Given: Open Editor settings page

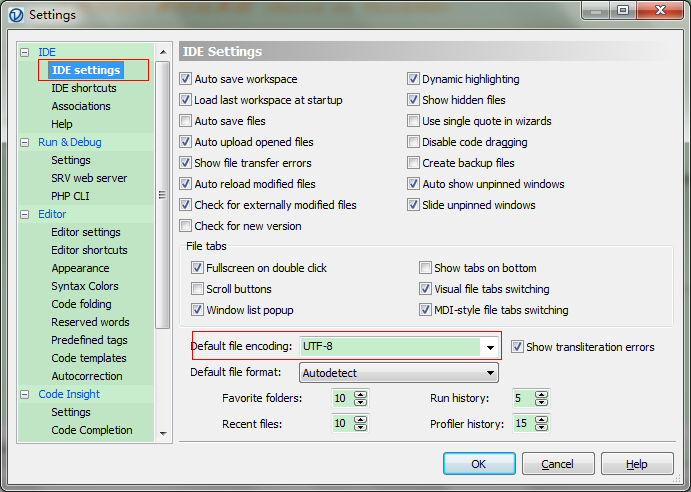Looking at the screenshot, I should tap(86, 232).
